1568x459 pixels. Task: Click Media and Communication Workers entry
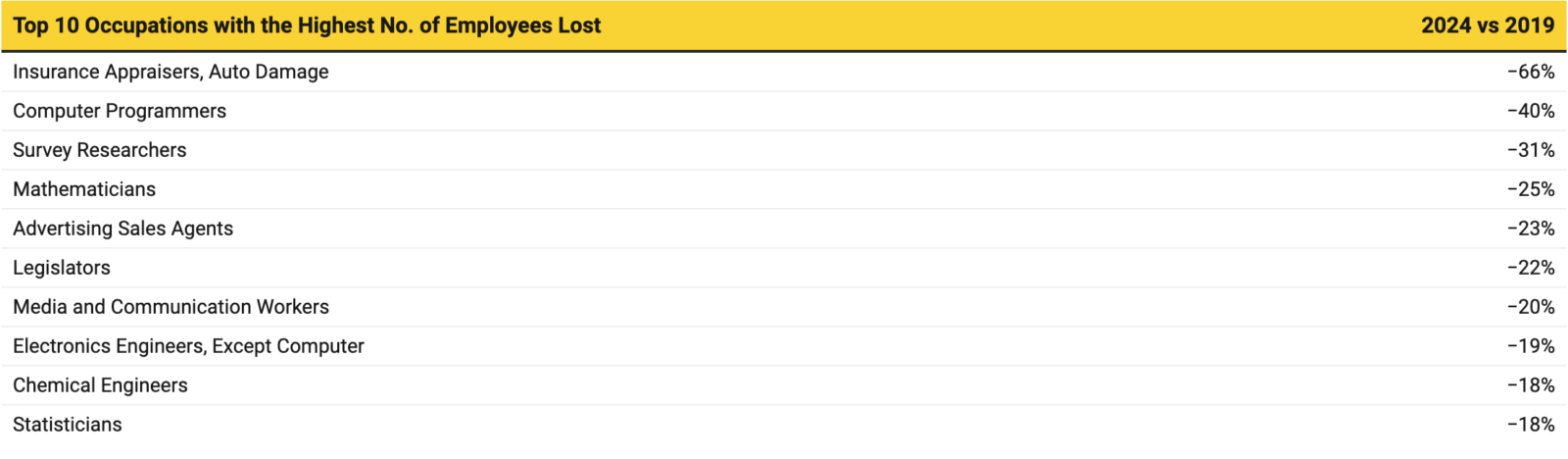point(171,307)
